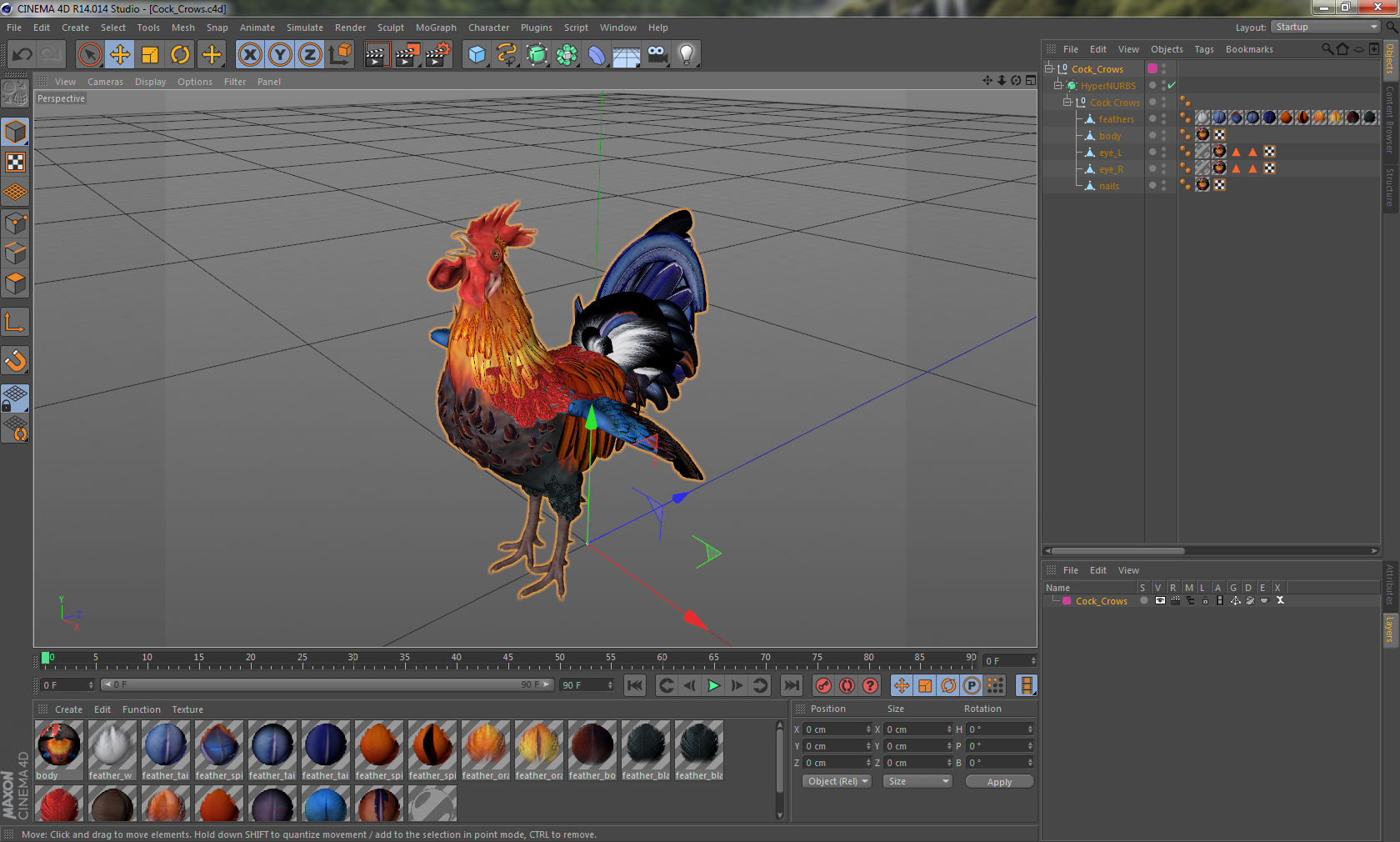Open the Character menu
This screenshot has height=842, width=1400.
pyautogui.click(x=488, y=28)
